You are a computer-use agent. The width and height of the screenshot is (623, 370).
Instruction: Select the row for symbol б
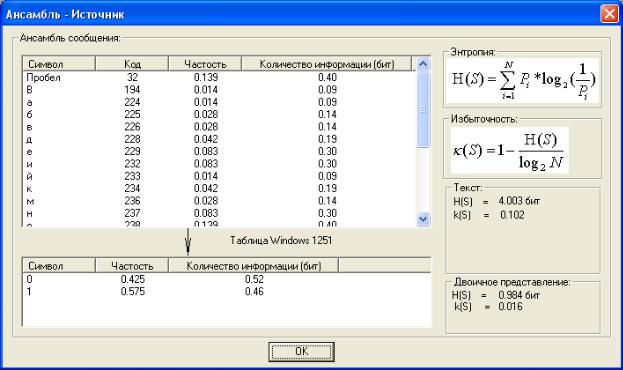219,114
